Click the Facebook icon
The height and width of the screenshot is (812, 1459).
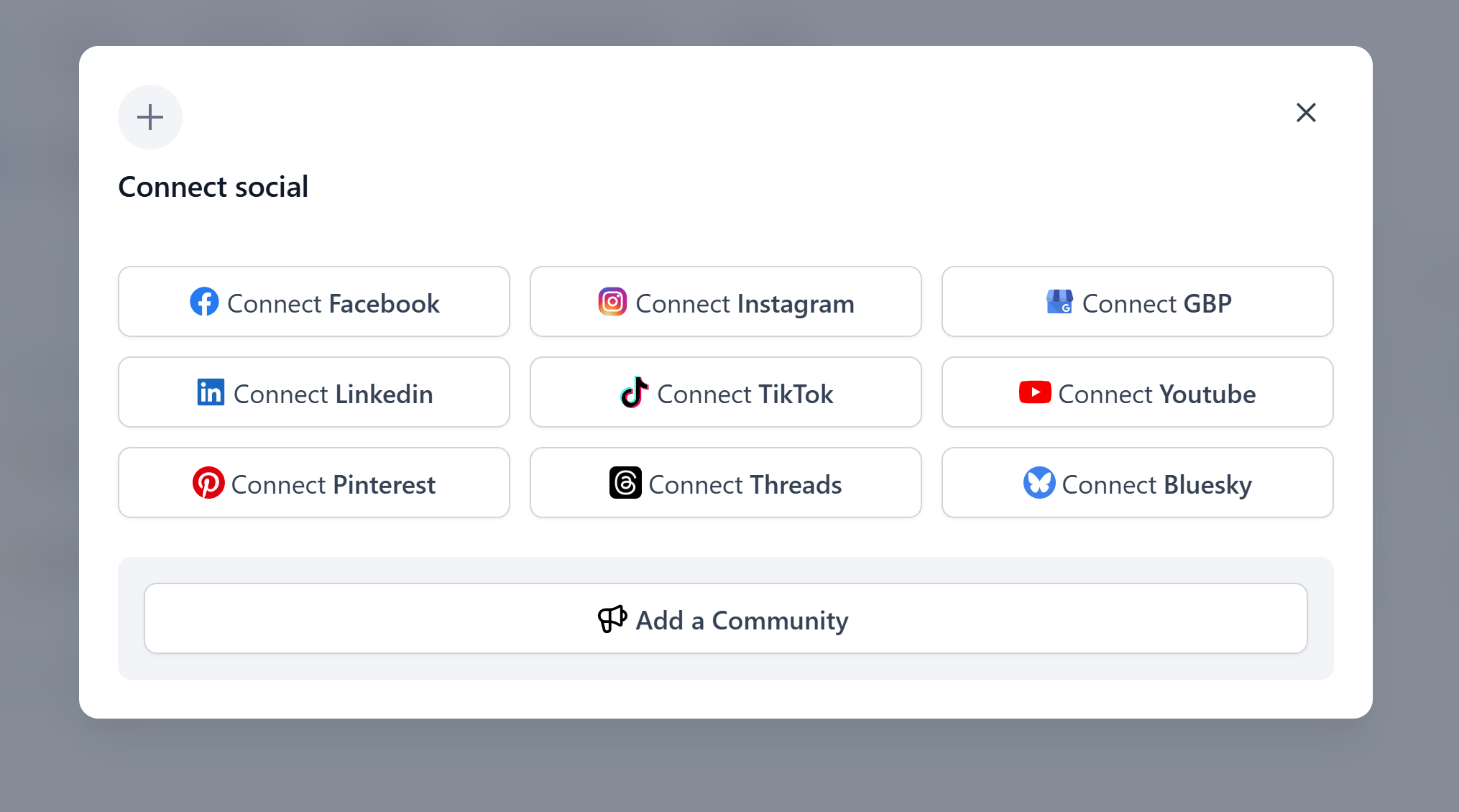pyautogui.click(x=204, y=302)
